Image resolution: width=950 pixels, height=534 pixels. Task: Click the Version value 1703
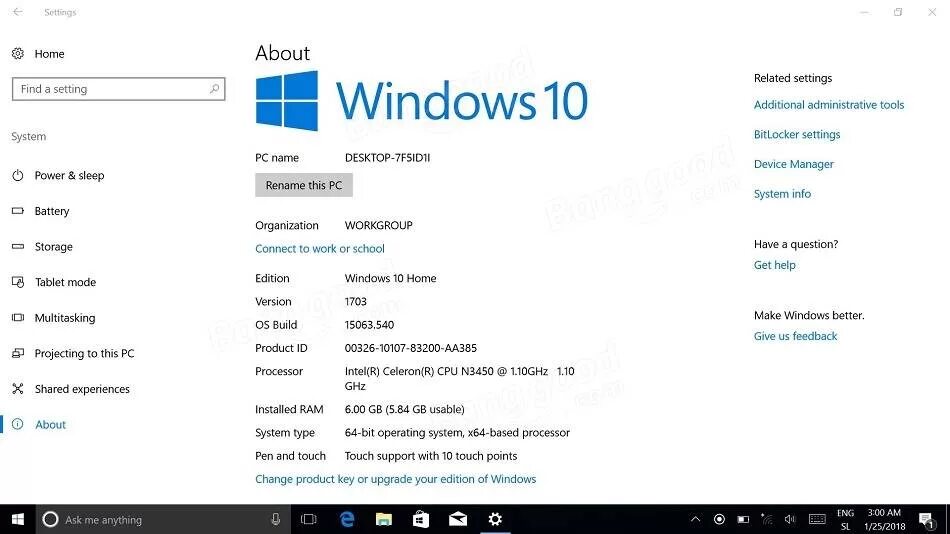tap(355, 302)
